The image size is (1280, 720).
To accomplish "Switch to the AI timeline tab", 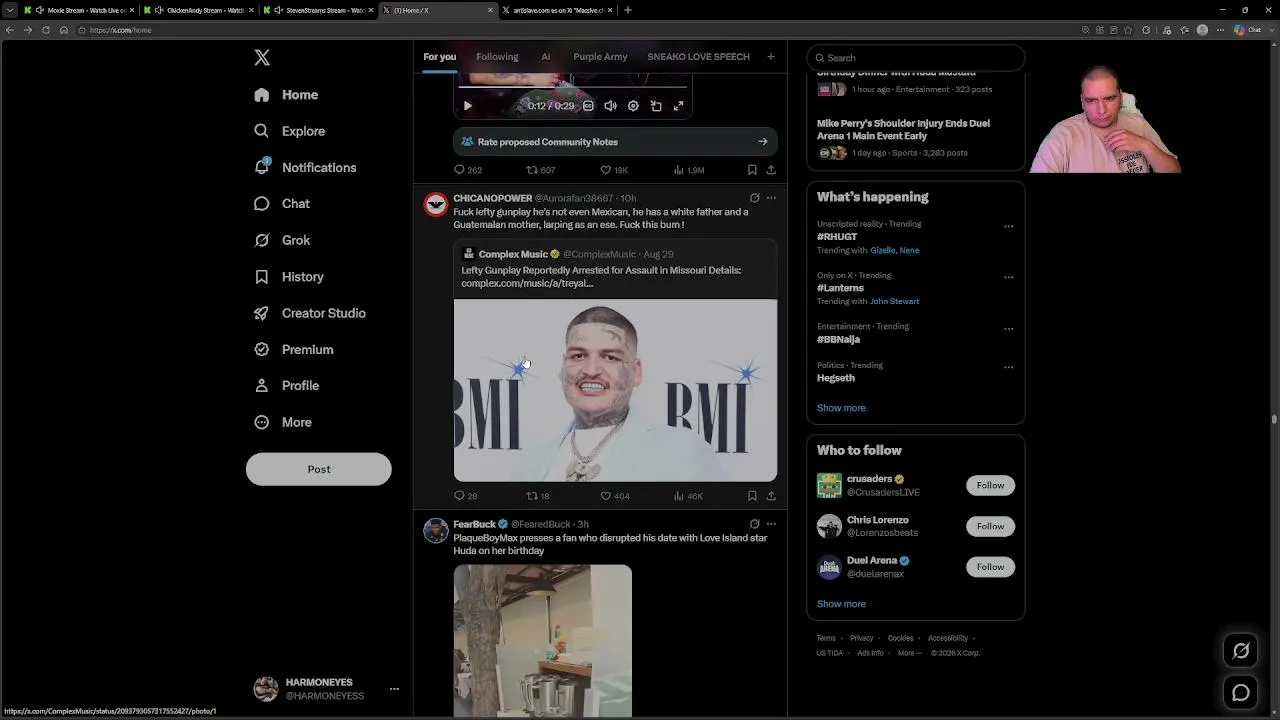I will click(x=546, y=57).
